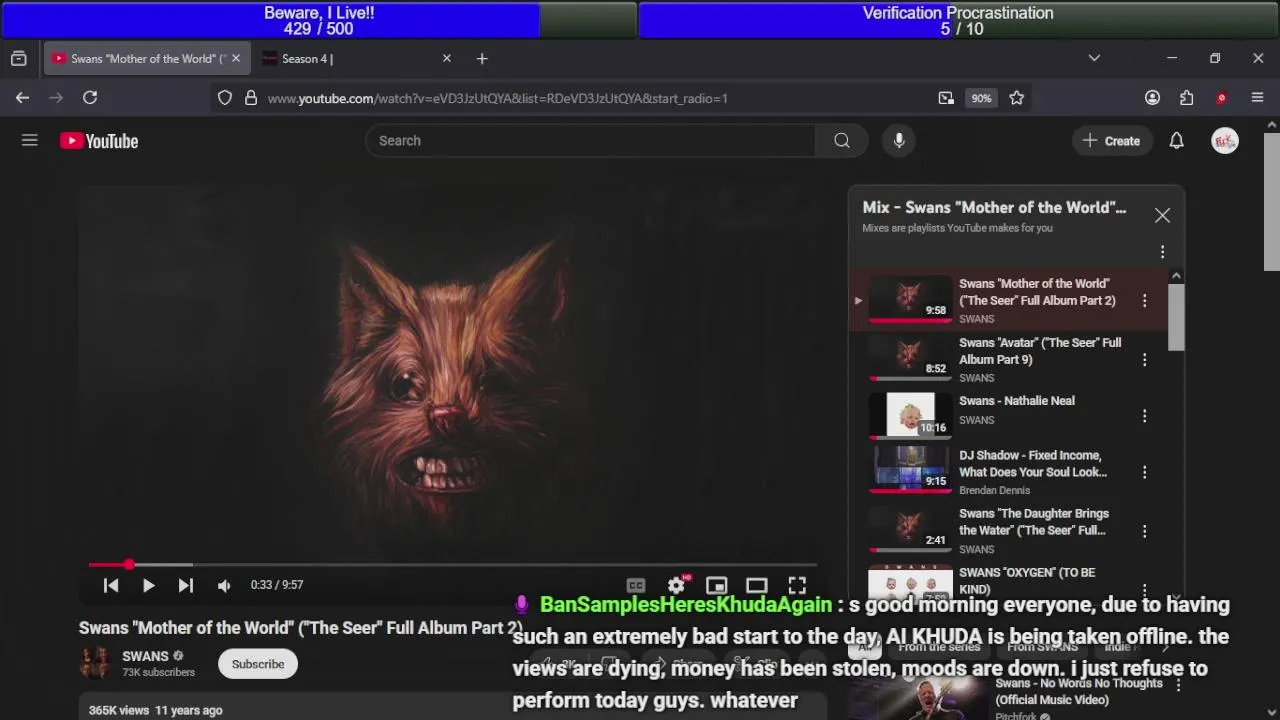View site security padlock info

point(251,98)
